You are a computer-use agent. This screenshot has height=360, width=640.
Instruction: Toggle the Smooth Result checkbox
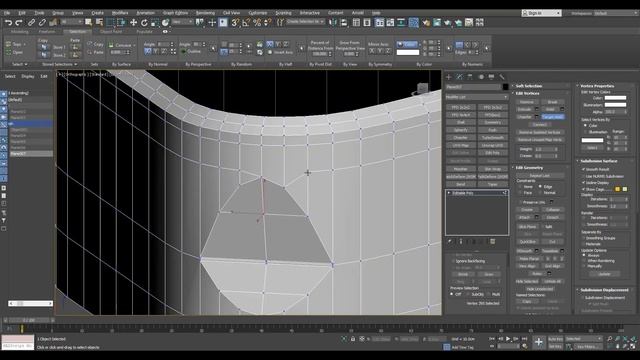[583, 169]
